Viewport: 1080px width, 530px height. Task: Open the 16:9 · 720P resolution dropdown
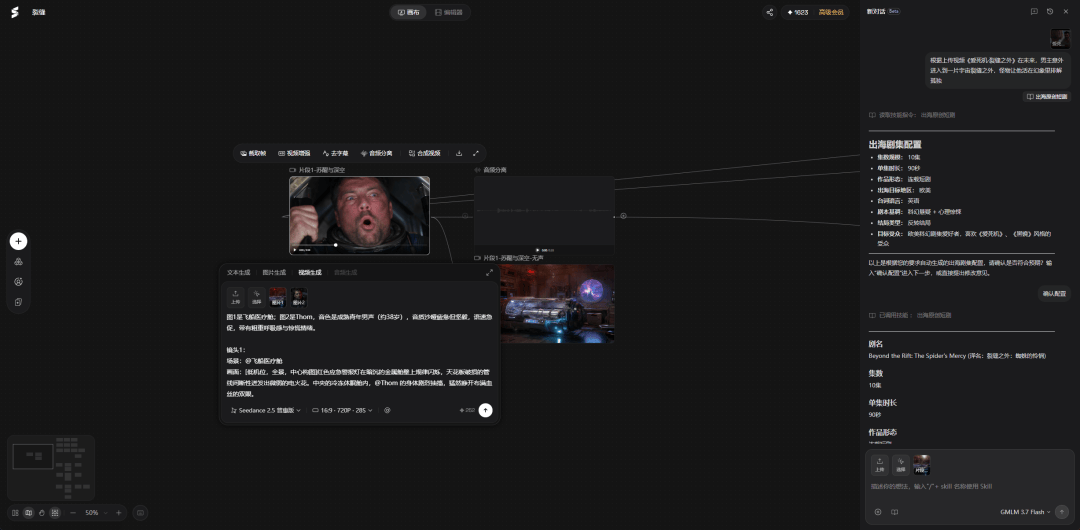pyautogui.click(x=342, y=410)
